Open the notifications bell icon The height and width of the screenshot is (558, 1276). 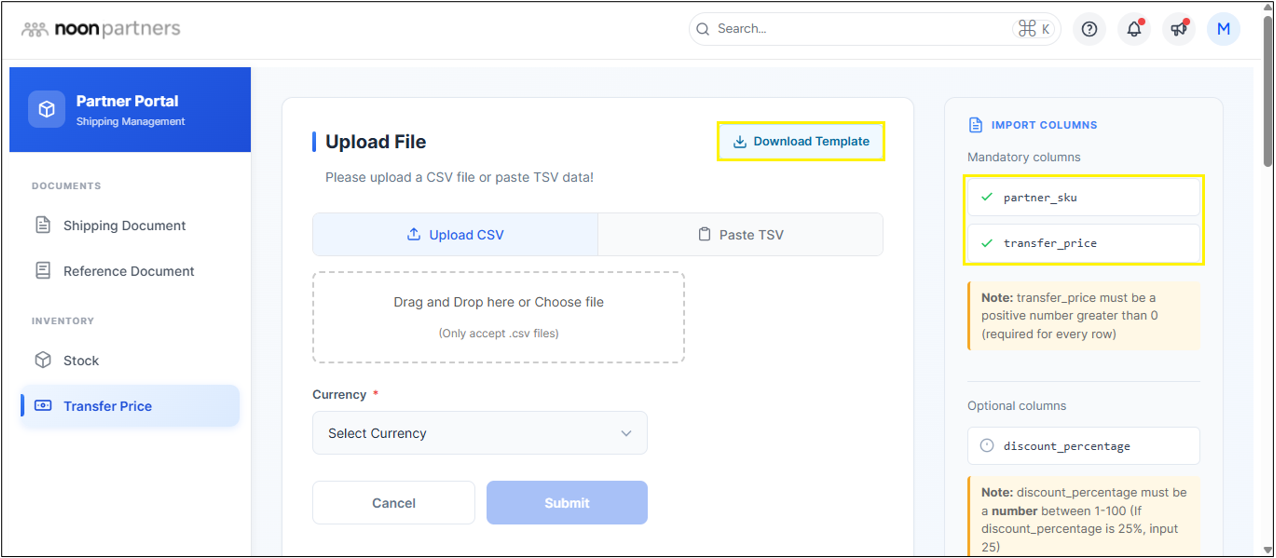click(1134, 29)
